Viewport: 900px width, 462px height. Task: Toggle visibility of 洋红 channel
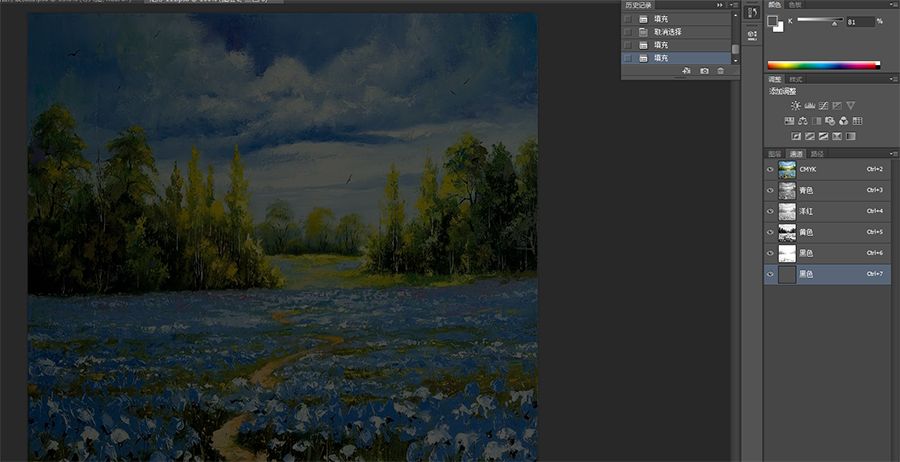[x=770, y=211]
